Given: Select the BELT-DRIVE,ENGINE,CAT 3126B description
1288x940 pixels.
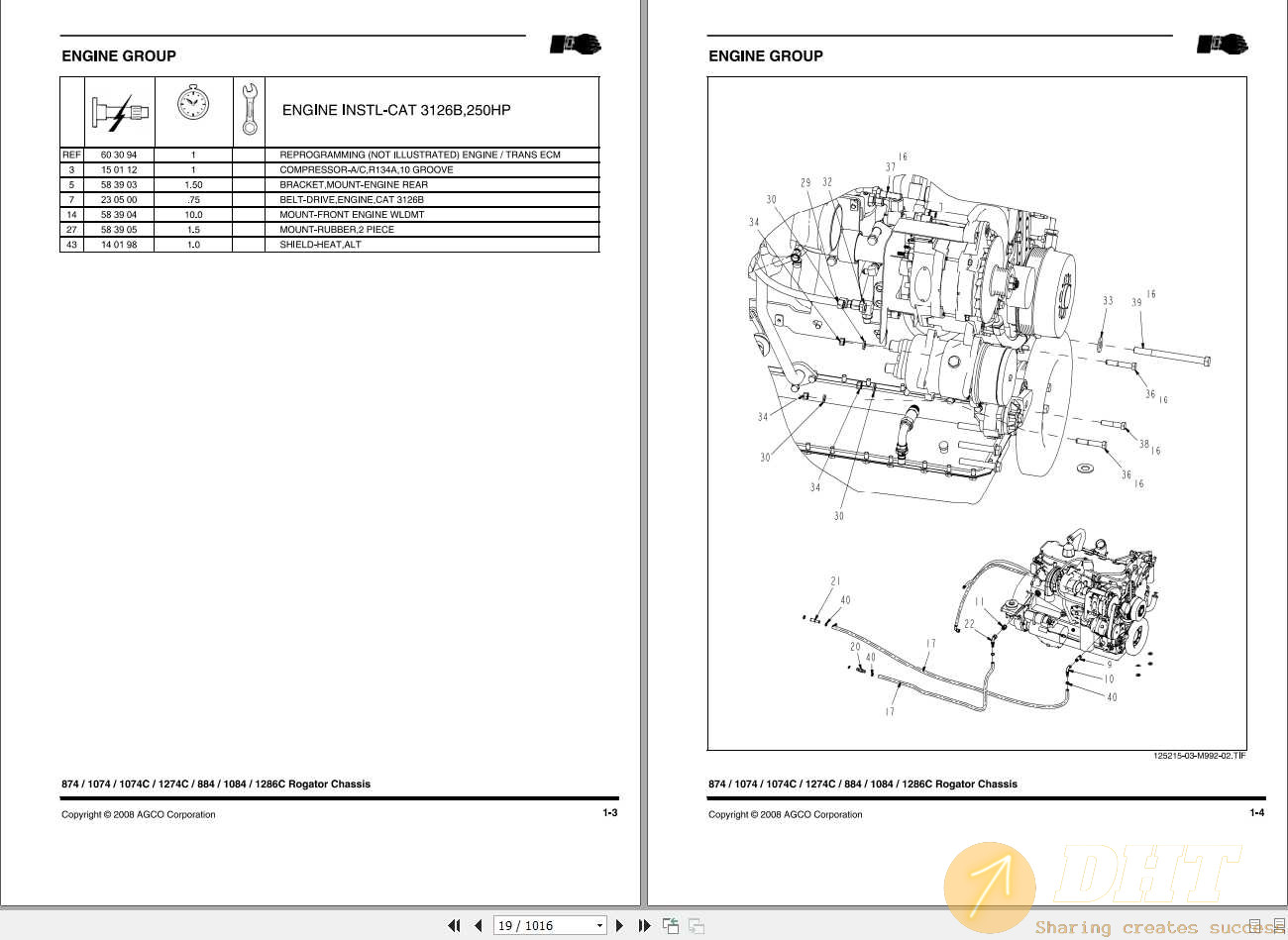Looking at the screenshot, I should 352,199.
